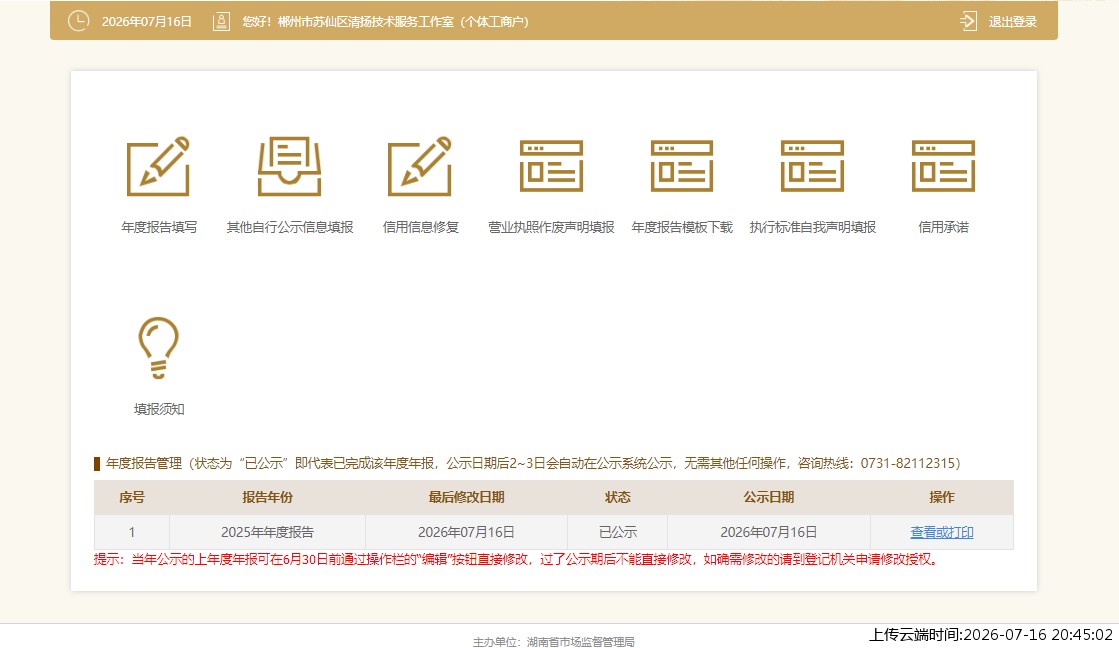Open the 信用承诺 form icon
Image resolution: width=1119 pixels, height=648 pixels.
pyautogui.click(x=943, y=166)
